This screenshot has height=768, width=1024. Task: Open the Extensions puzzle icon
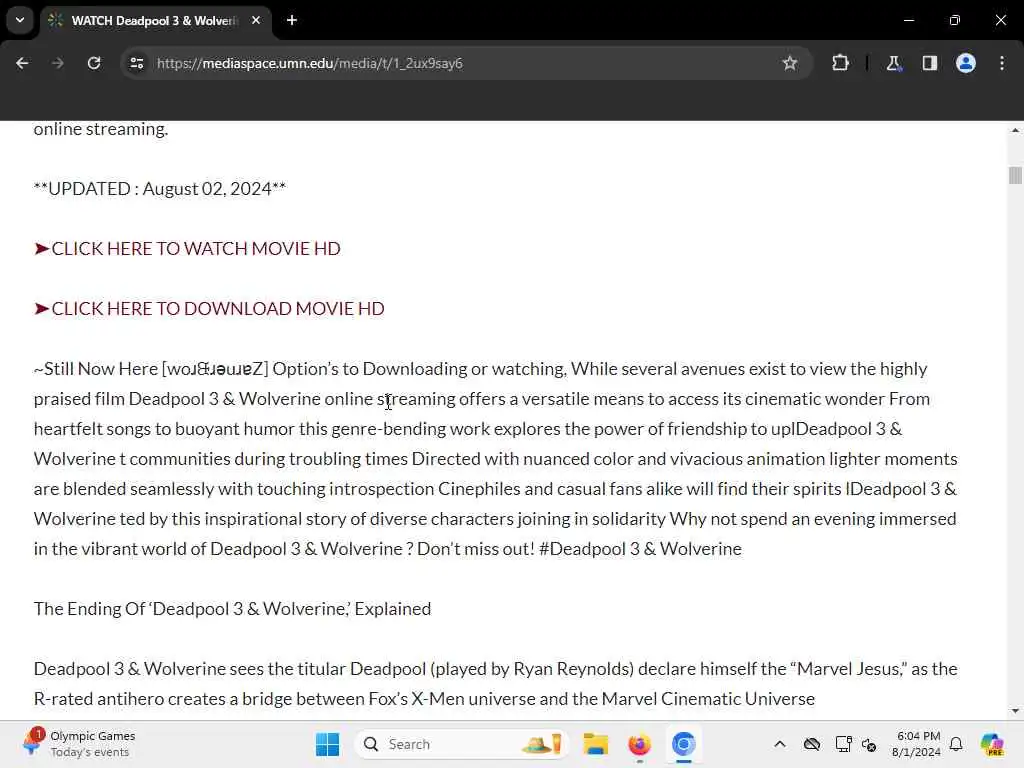click(x=840, y=63)
